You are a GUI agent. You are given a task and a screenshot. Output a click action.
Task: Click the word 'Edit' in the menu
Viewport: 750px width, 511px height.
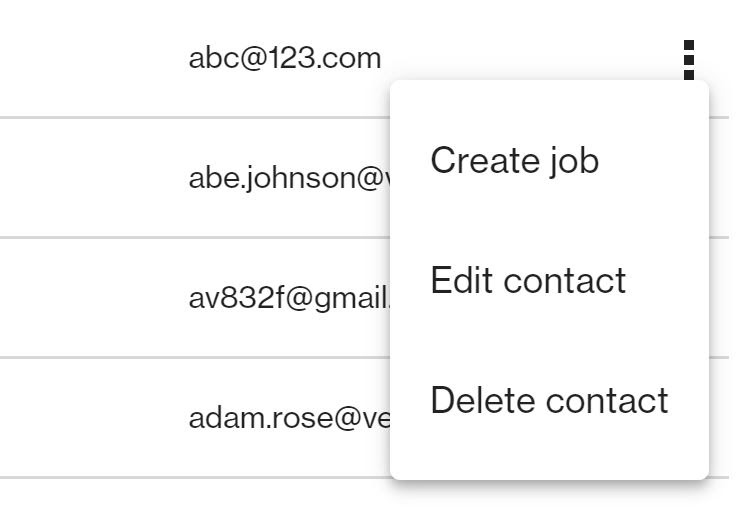point(461,280)
